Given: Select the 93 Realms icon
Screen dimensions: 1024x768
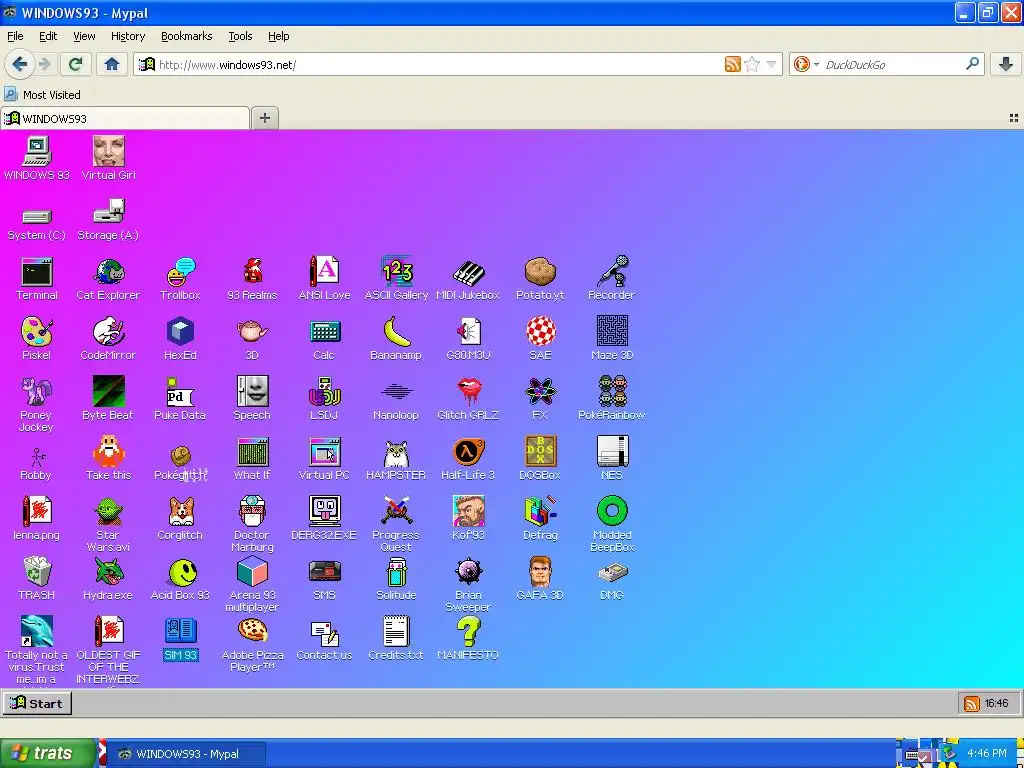Looking at the screenshot, I should coord(252,272).
